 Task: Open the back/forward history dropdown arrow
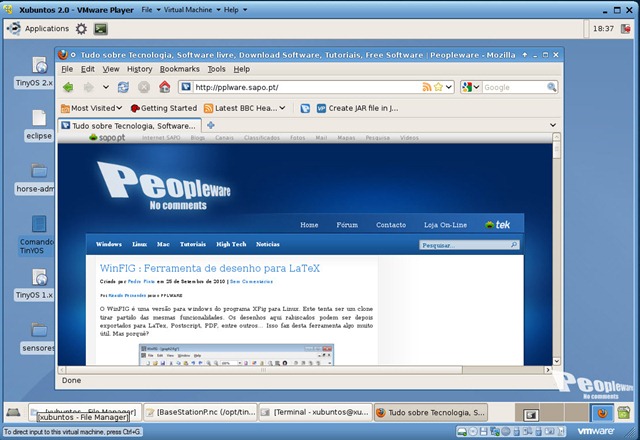point(106,87)
